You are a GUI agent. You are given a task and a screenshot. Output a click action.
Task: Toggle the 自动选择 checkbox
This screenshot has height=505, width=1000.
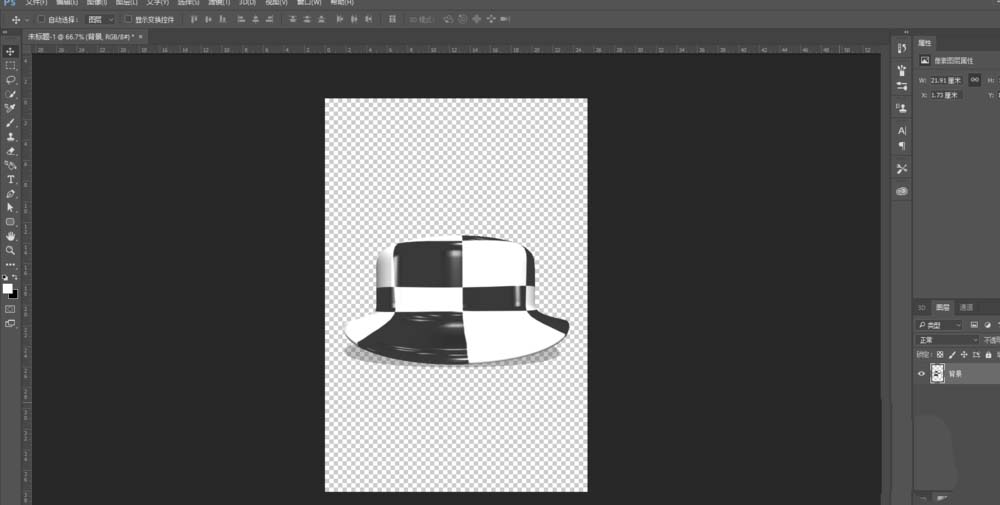click(x=41, y=19)
